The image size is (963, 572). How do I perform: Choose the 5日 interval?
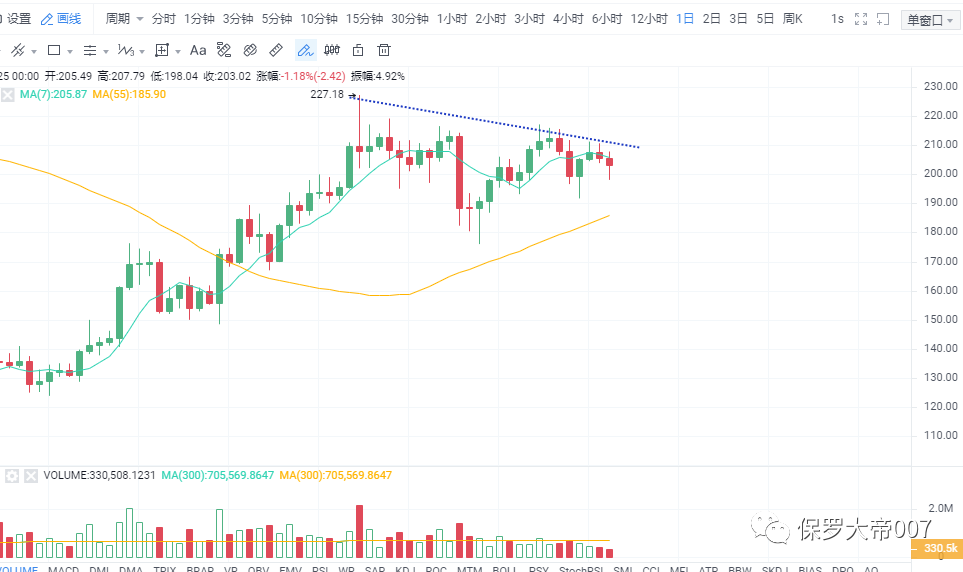pyautogui.click(x=765, y=19)
